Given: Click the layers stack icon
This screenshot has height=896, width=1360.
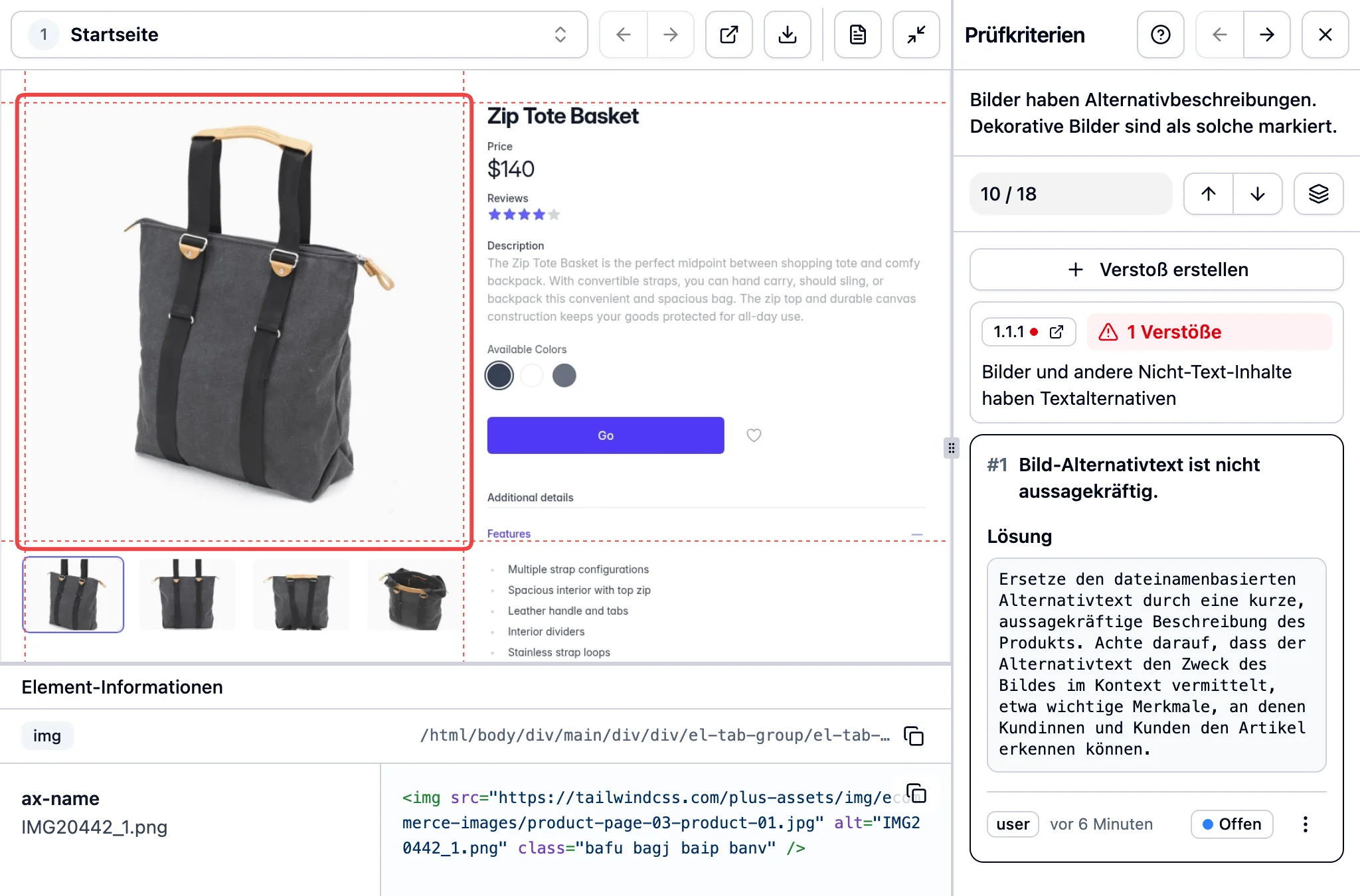Looking at the screenshot, I should [x=1318, y=194].
